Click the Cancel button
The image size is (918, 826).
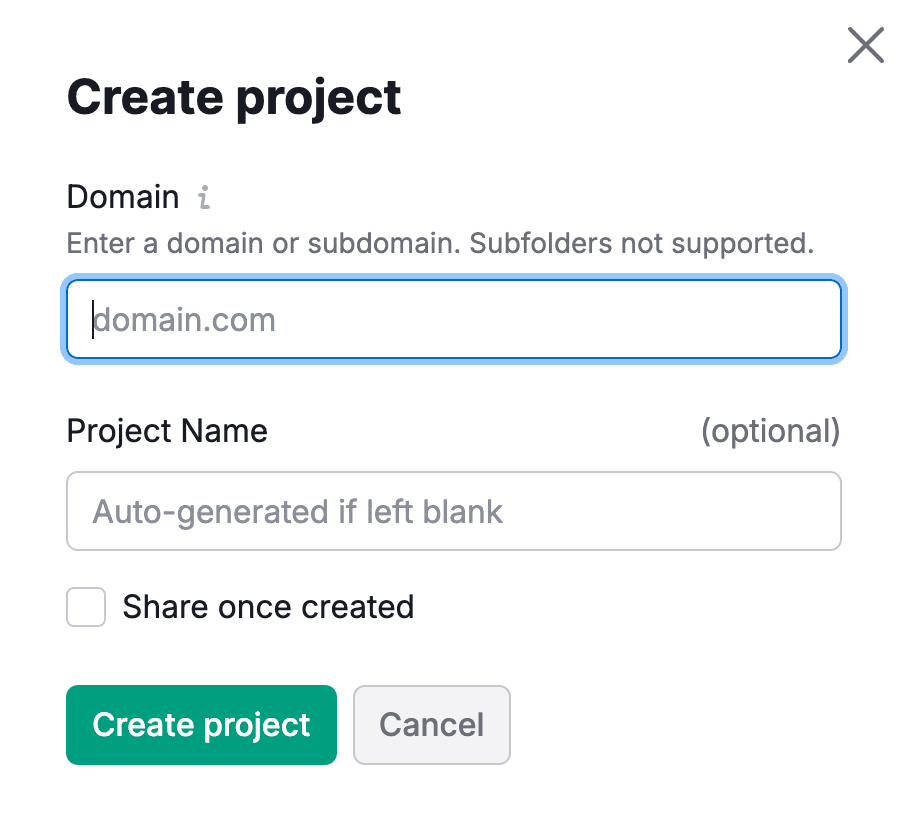tap(432, 725)
